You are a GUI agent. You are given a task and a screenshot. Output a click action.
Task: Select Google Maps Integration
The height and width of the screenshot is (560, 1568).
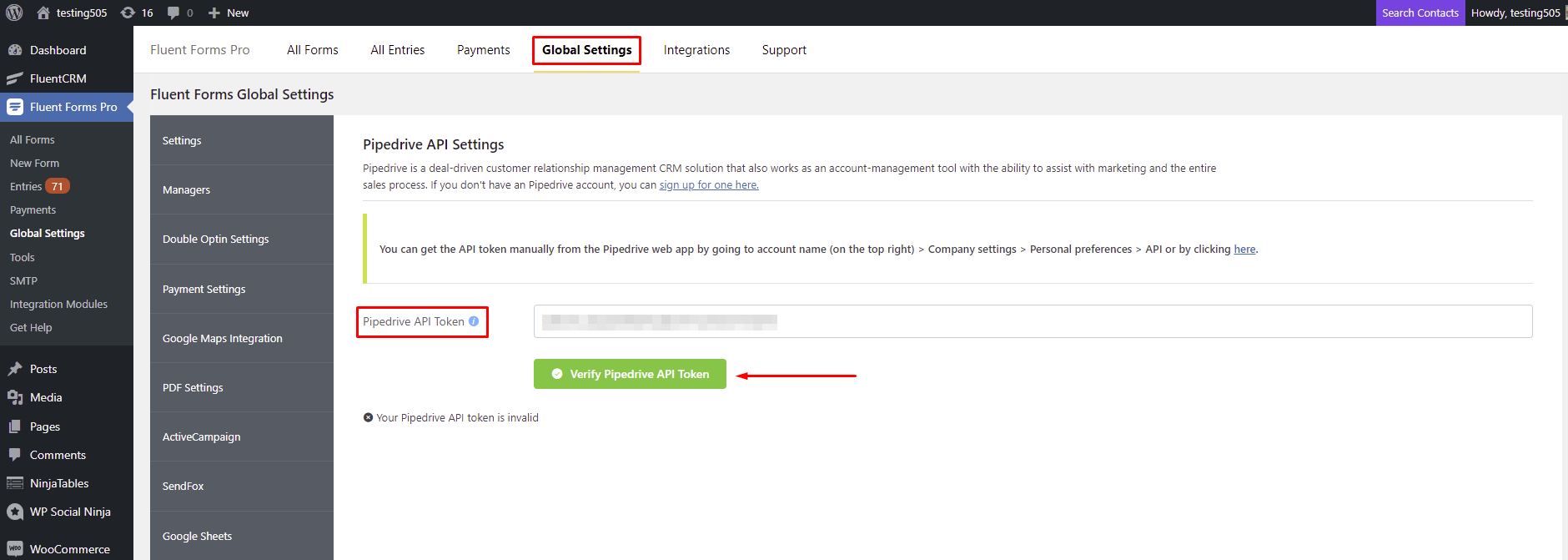pos(242,338)
